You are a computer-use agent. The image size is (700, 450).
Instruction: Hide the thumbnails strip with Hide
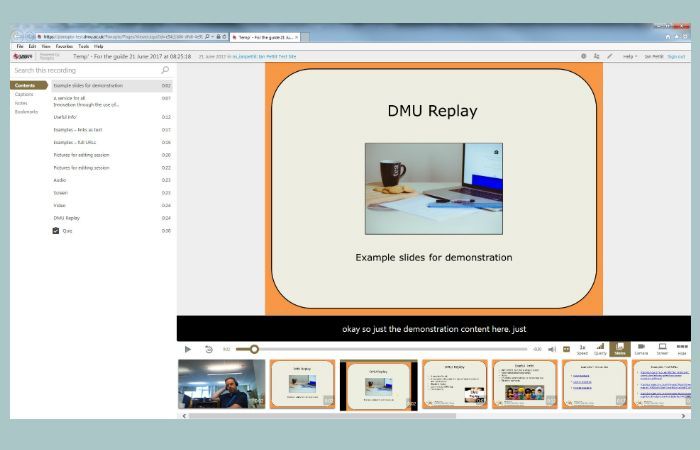coord(682,350)
